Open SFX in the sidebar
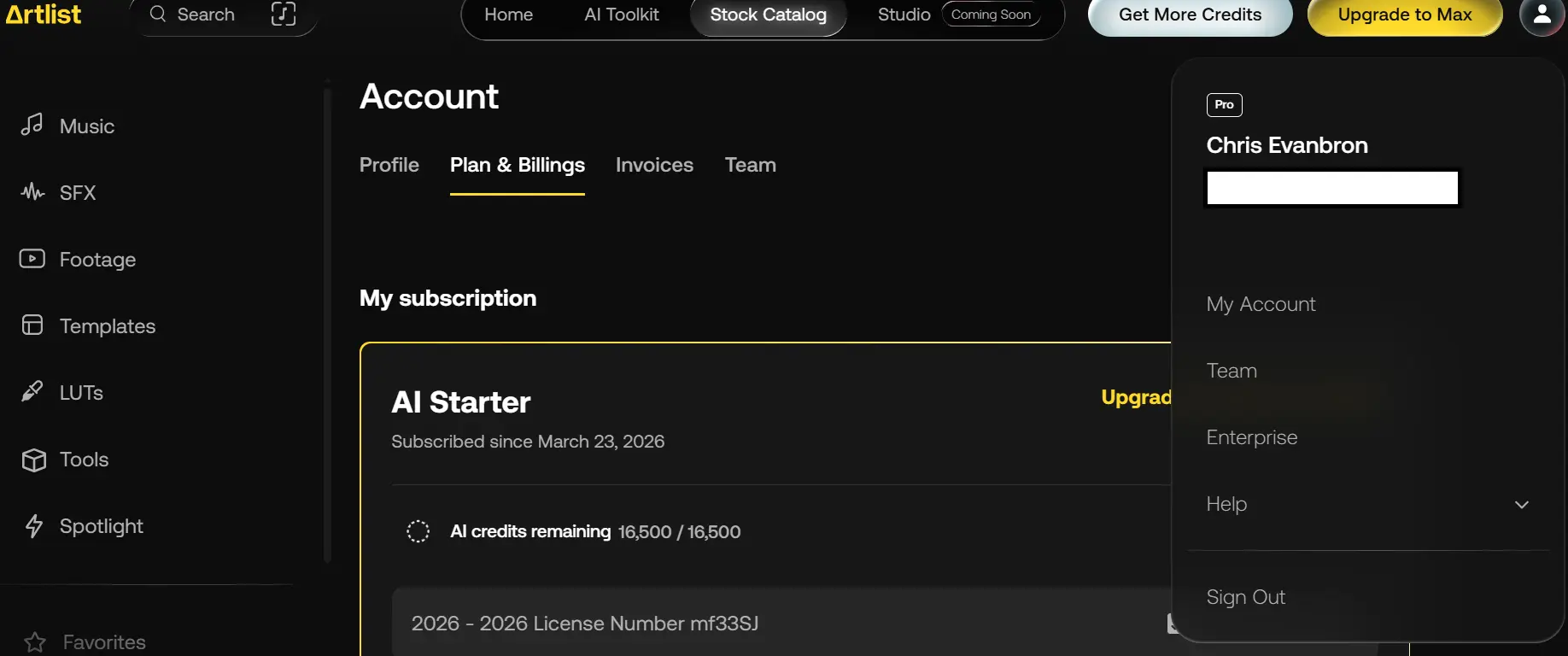This screenshot has width=1568, height=656. pos(78,193)
